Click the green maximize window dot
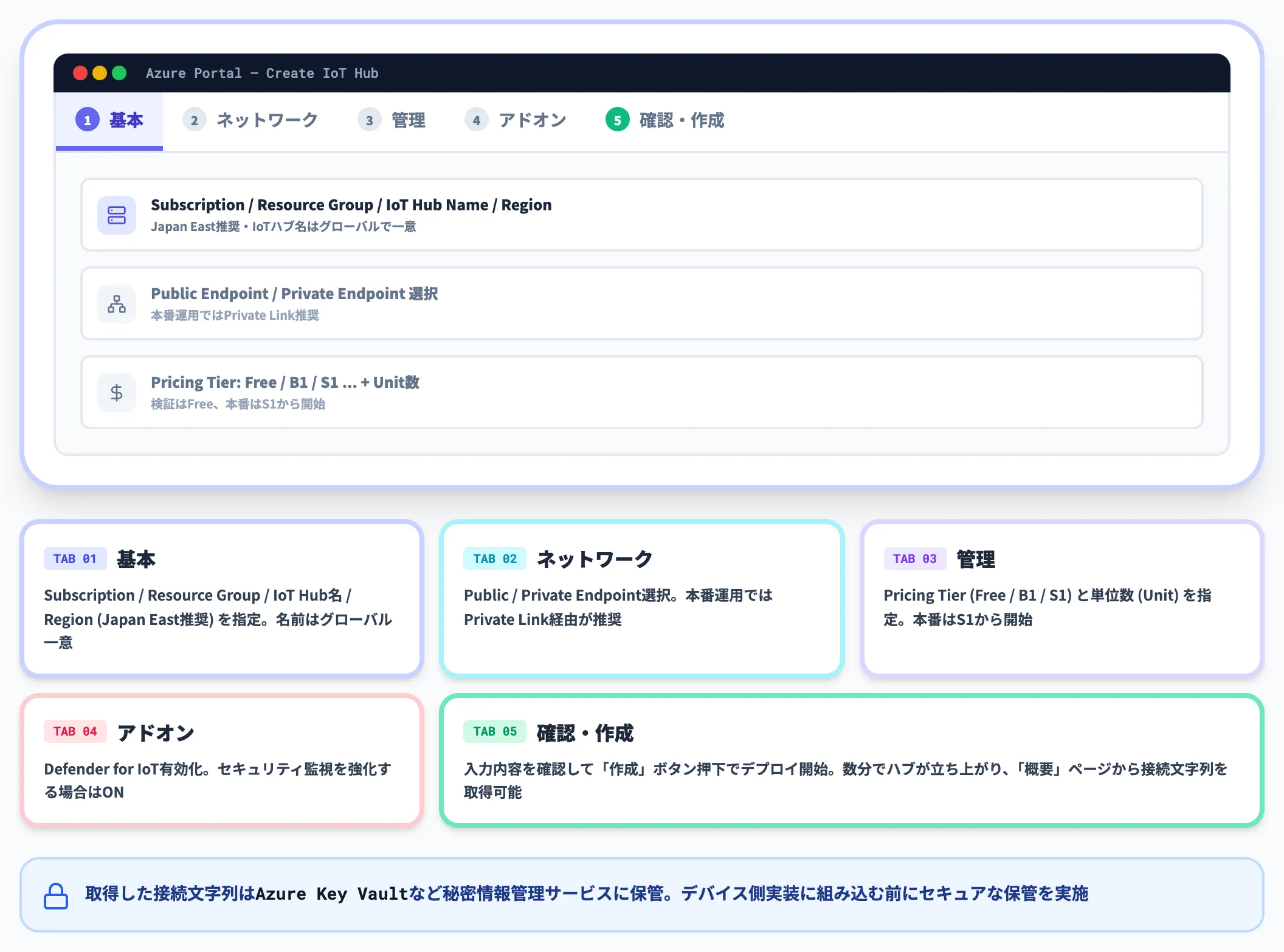1284x952 pixels. 119,73
